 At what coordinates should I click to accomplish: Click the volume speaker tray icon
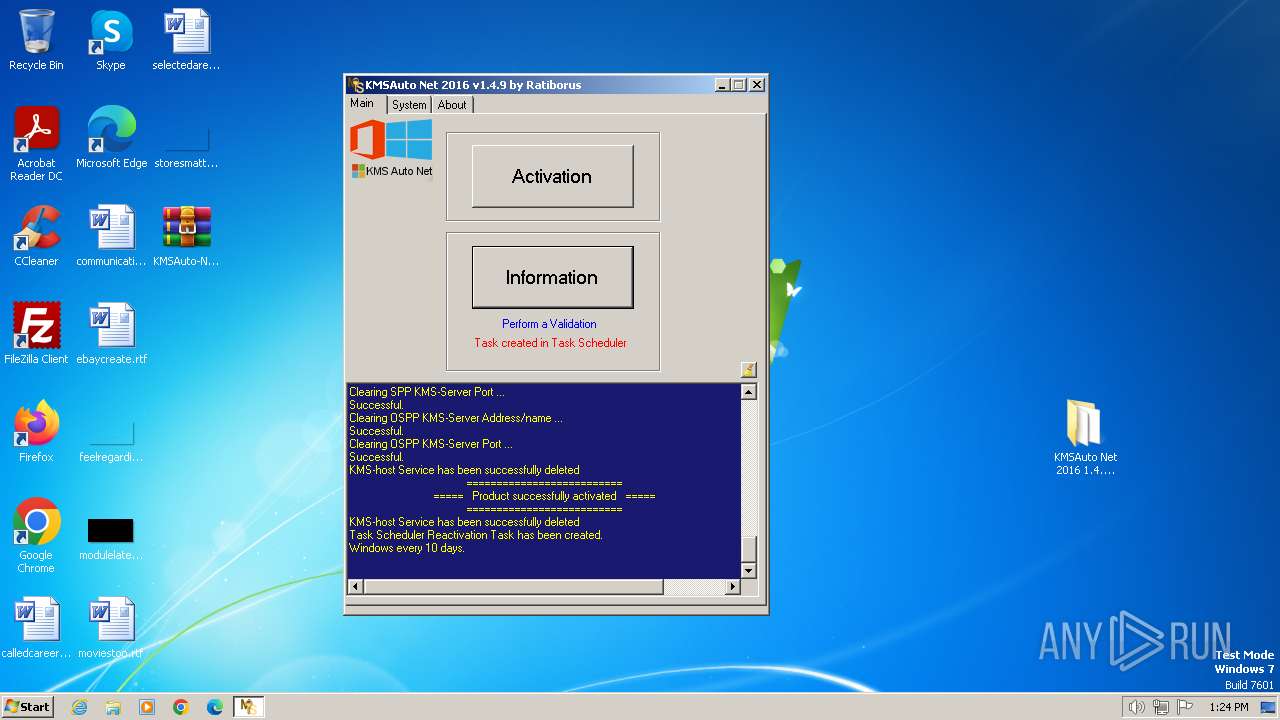click(1136, 707)
